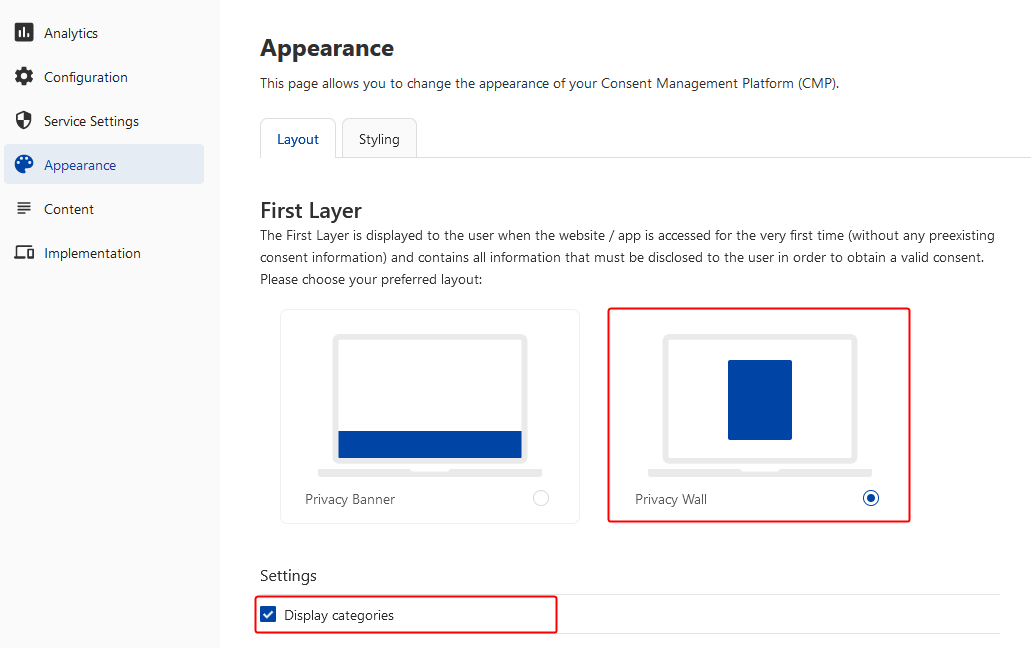Click the Privacy Banner label
The image size is (1031, 648).
coord(350,499)
